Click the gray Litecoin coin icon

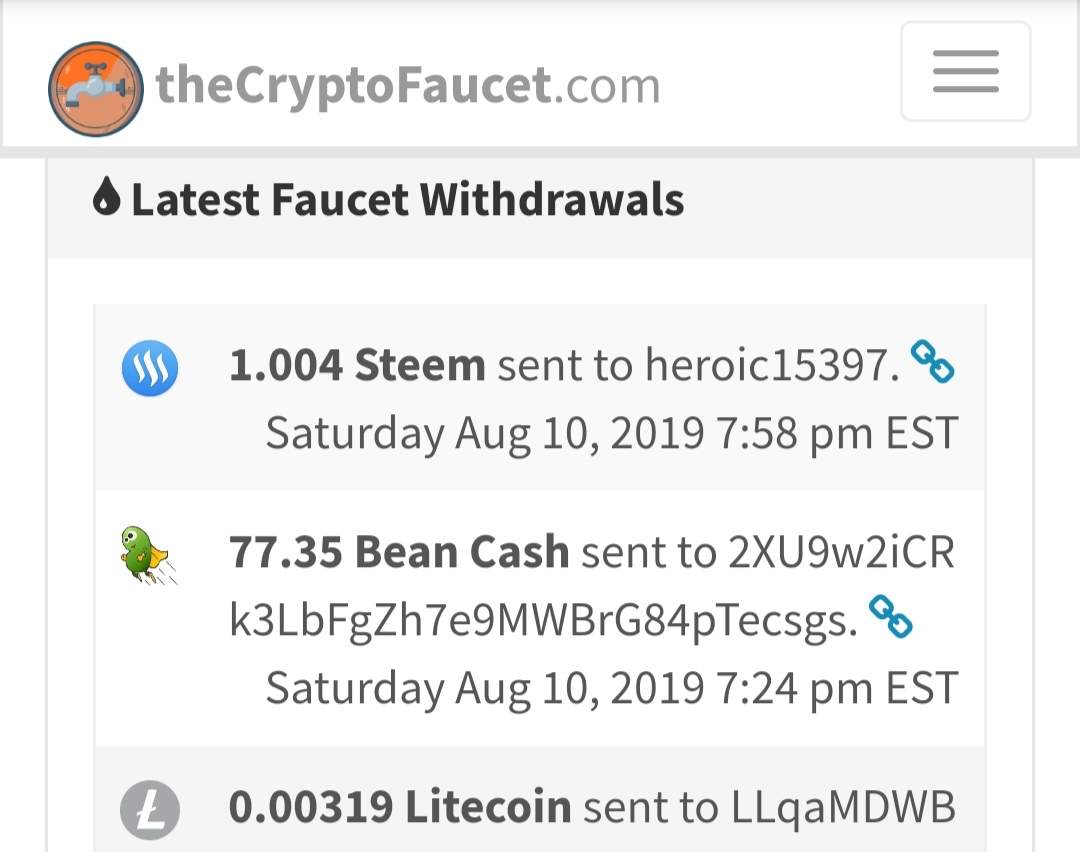tap(150, 808)
